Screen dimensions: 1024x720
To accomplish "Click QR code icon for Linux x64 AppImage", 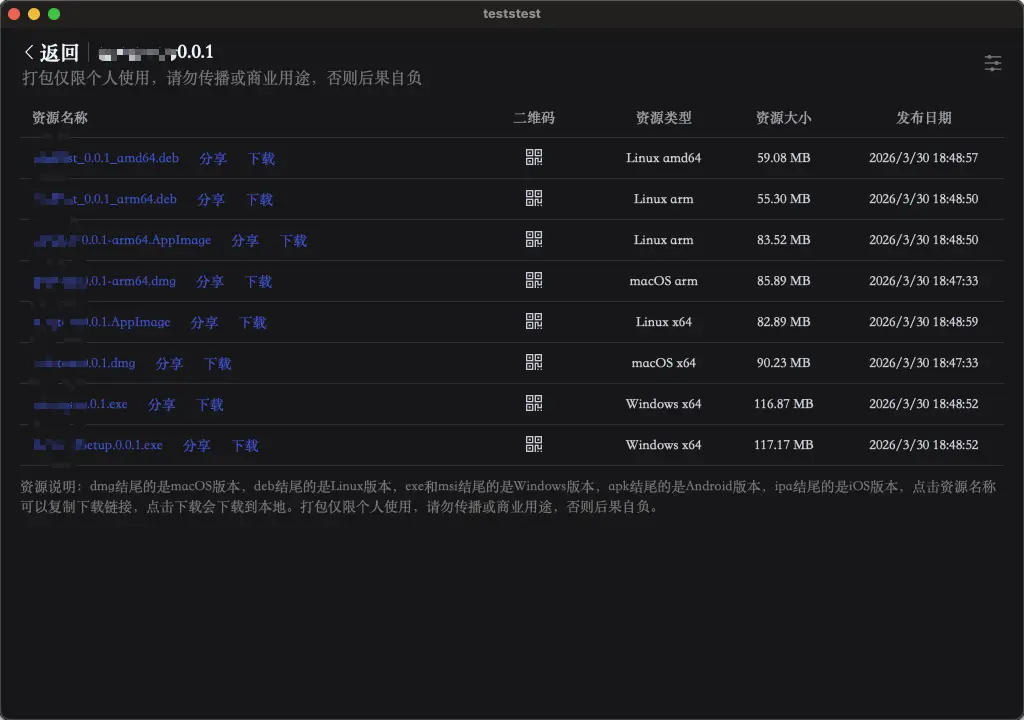I will pos(534,321).
